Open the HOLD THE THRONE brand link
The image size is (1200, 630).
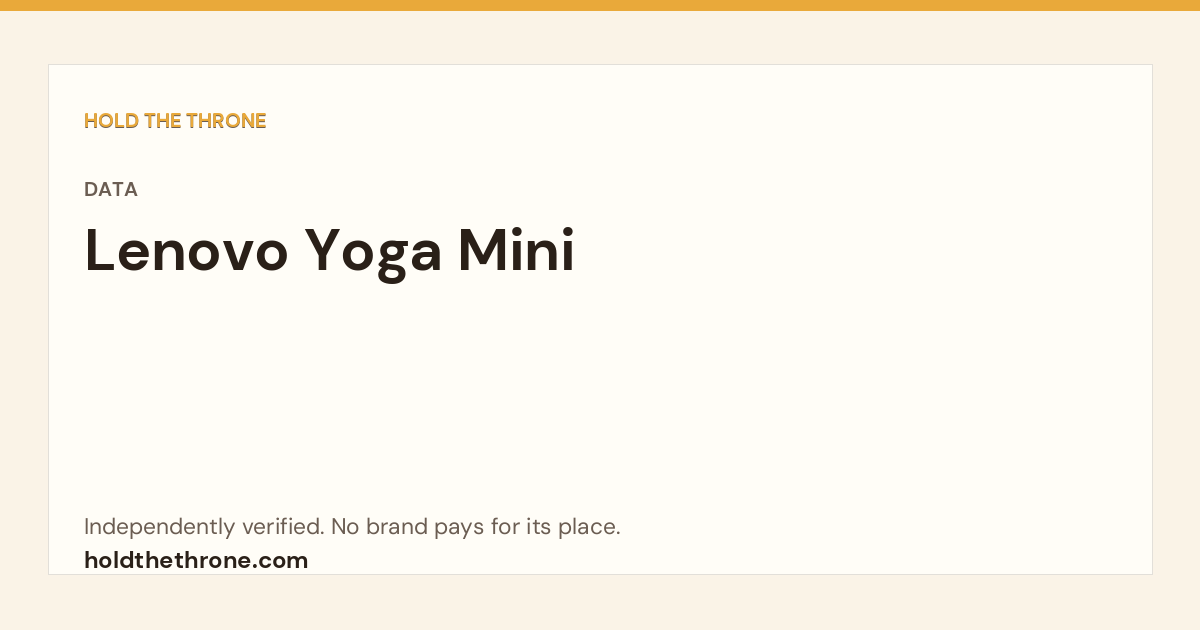tap(175, 121)
